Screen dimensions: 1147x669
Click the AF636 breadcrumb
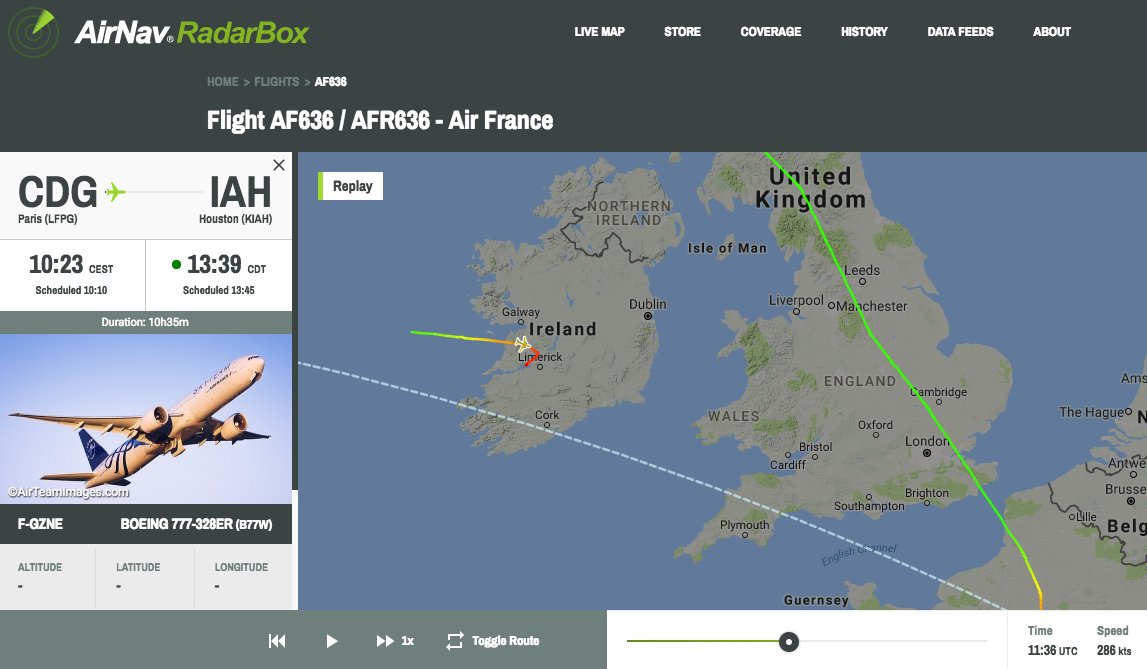coord(331,82)
